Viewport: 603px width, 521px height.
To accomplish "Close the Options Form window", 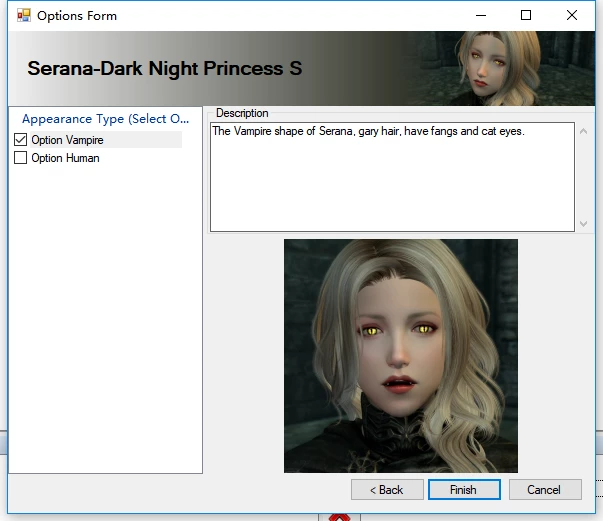I will pos(572,15).
